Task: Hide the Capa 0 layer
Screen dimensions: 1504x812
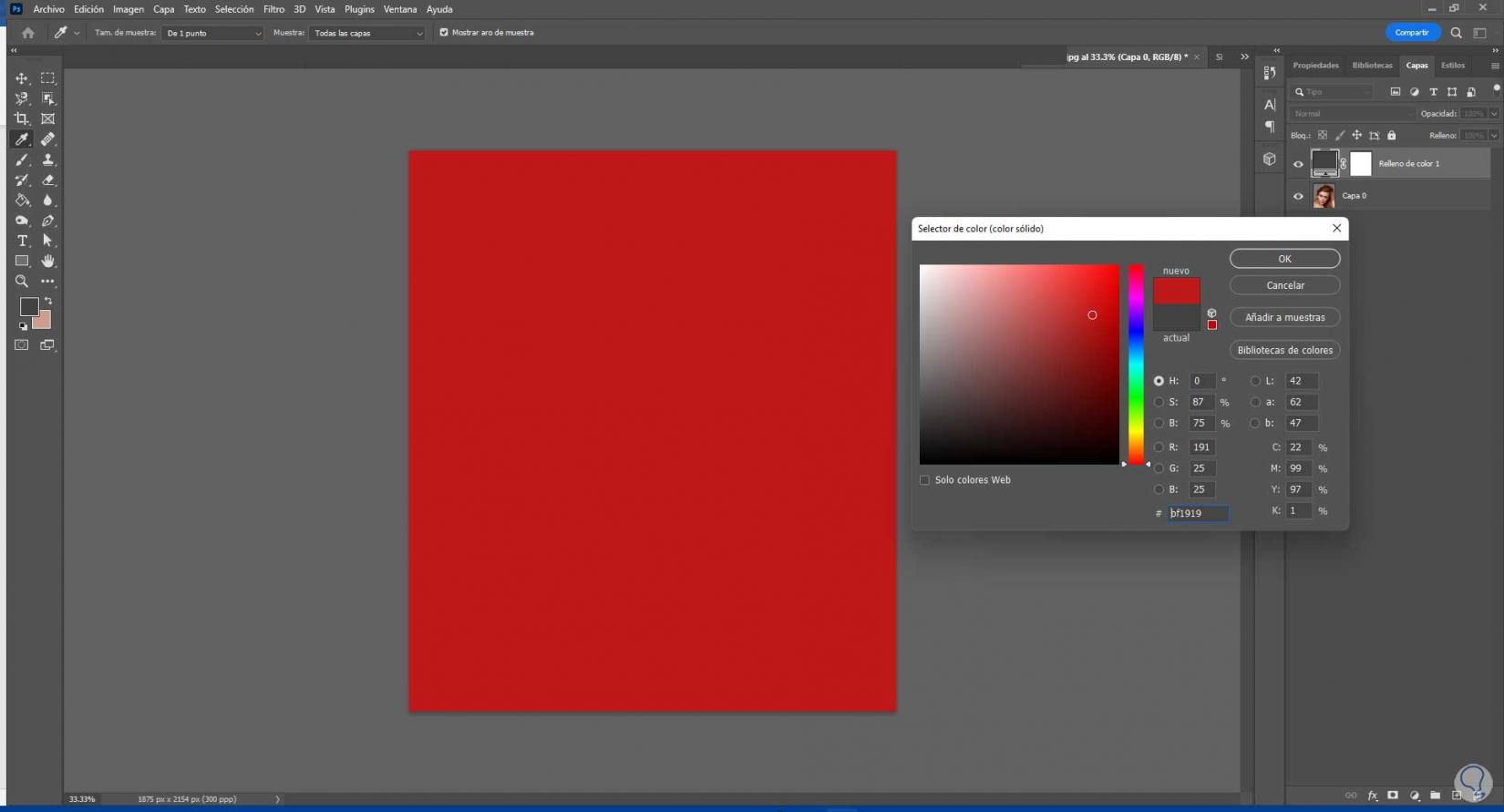Action: (x=1298, y=196)
